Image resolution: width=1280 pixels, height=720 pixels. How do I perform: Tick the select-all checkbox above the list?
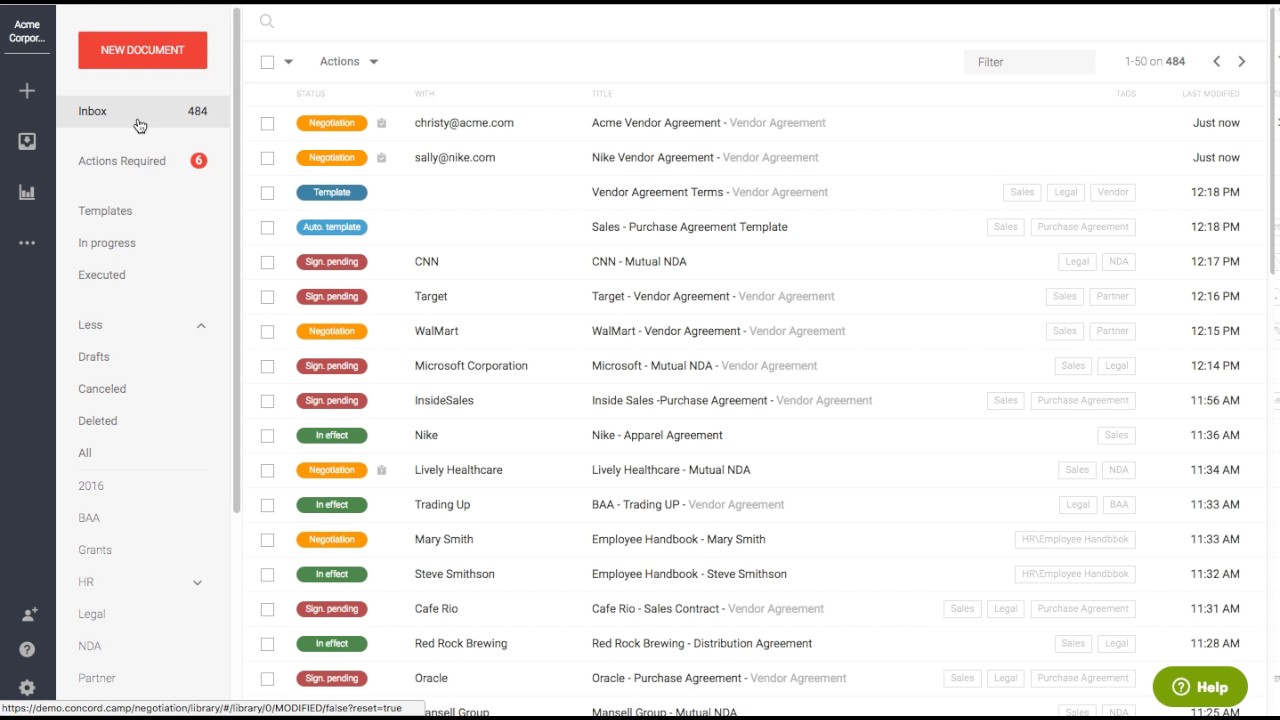click(267, 61)
